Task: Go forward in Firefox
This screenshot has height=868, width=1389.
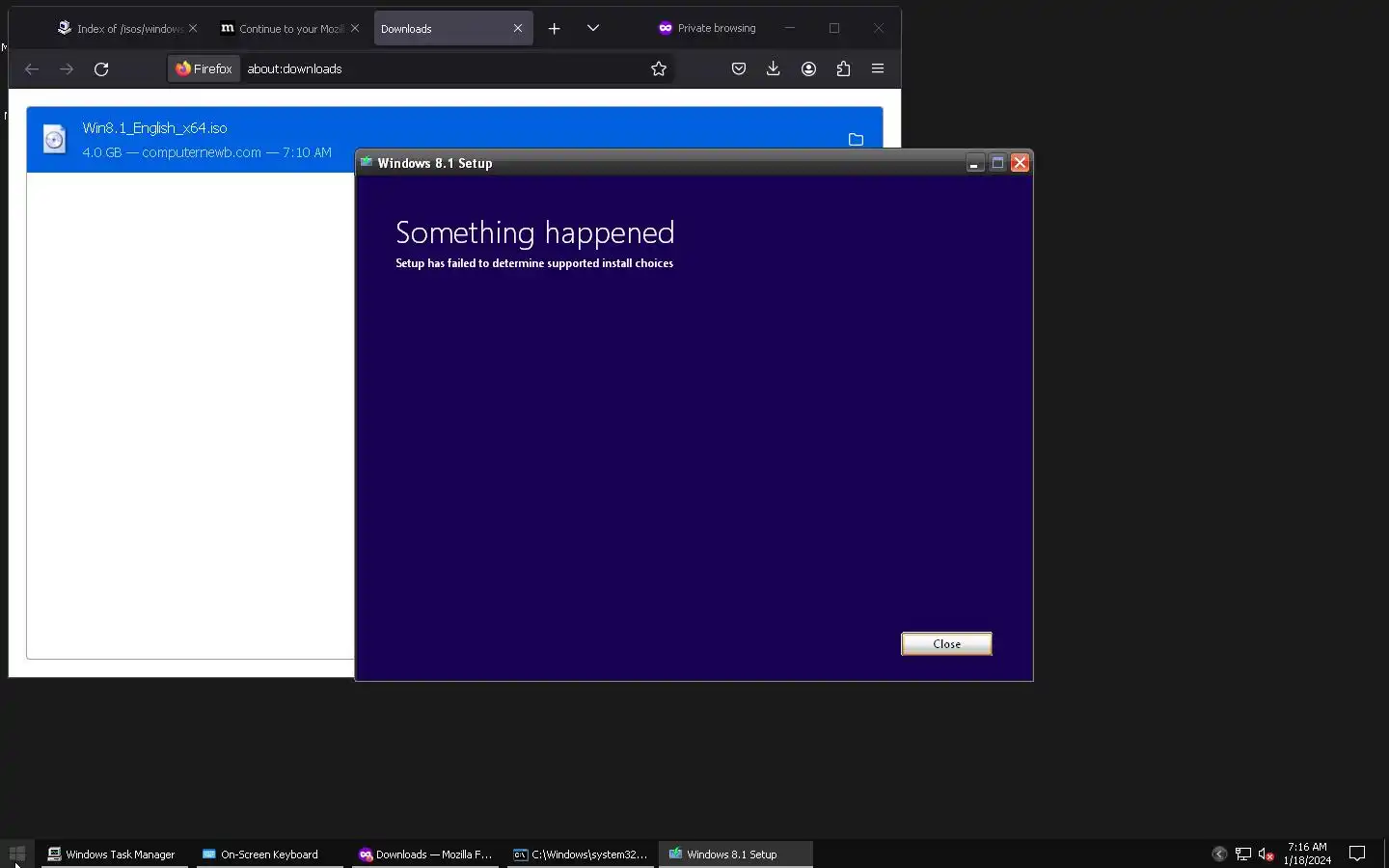Action: pos(67,68)
